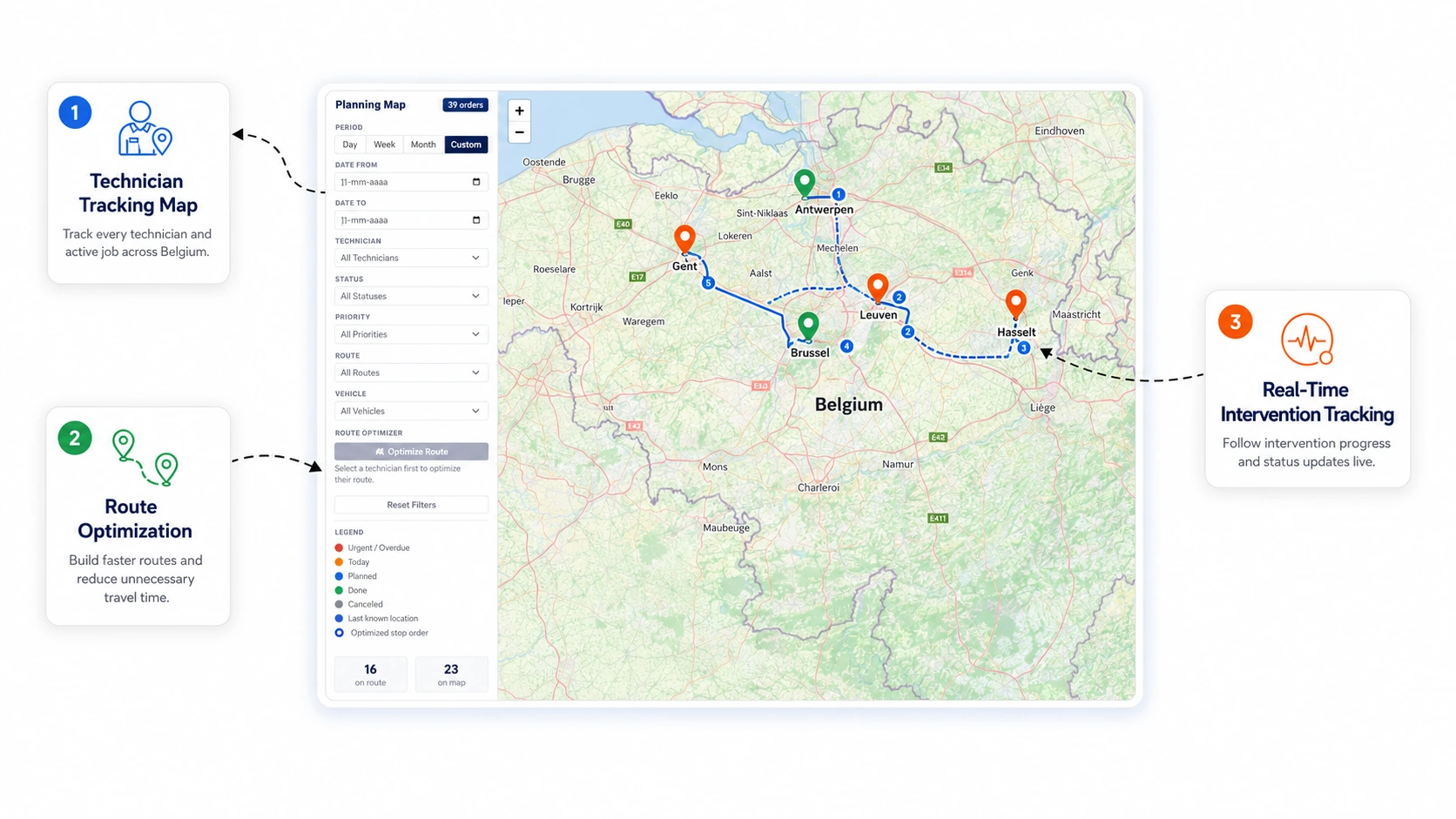Click the Route Optimization card heading
Screen dimensions: 1456x819
tap(135, 519)
